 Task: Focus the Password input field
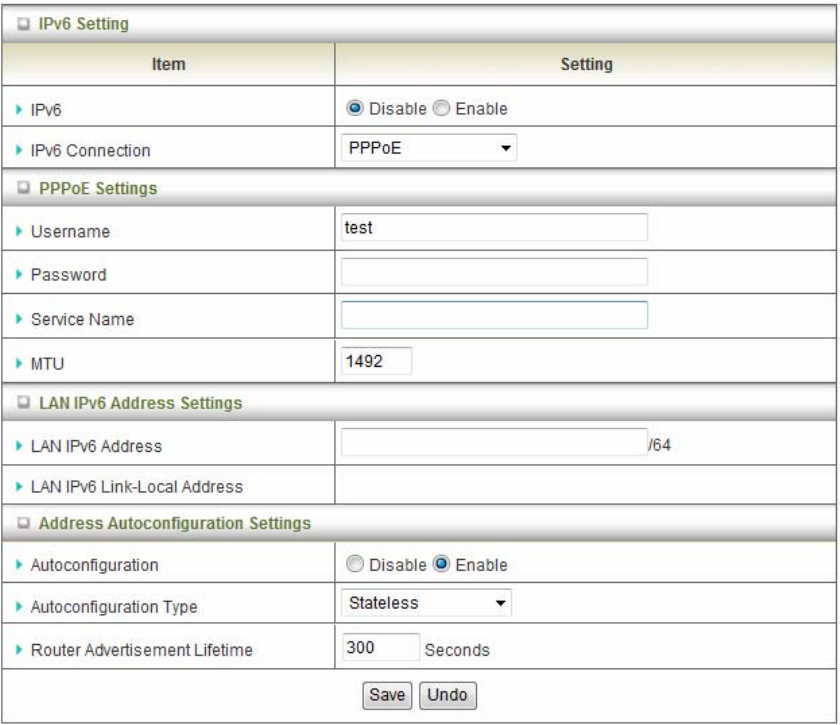pyautogui.click(x=494, y=272)
